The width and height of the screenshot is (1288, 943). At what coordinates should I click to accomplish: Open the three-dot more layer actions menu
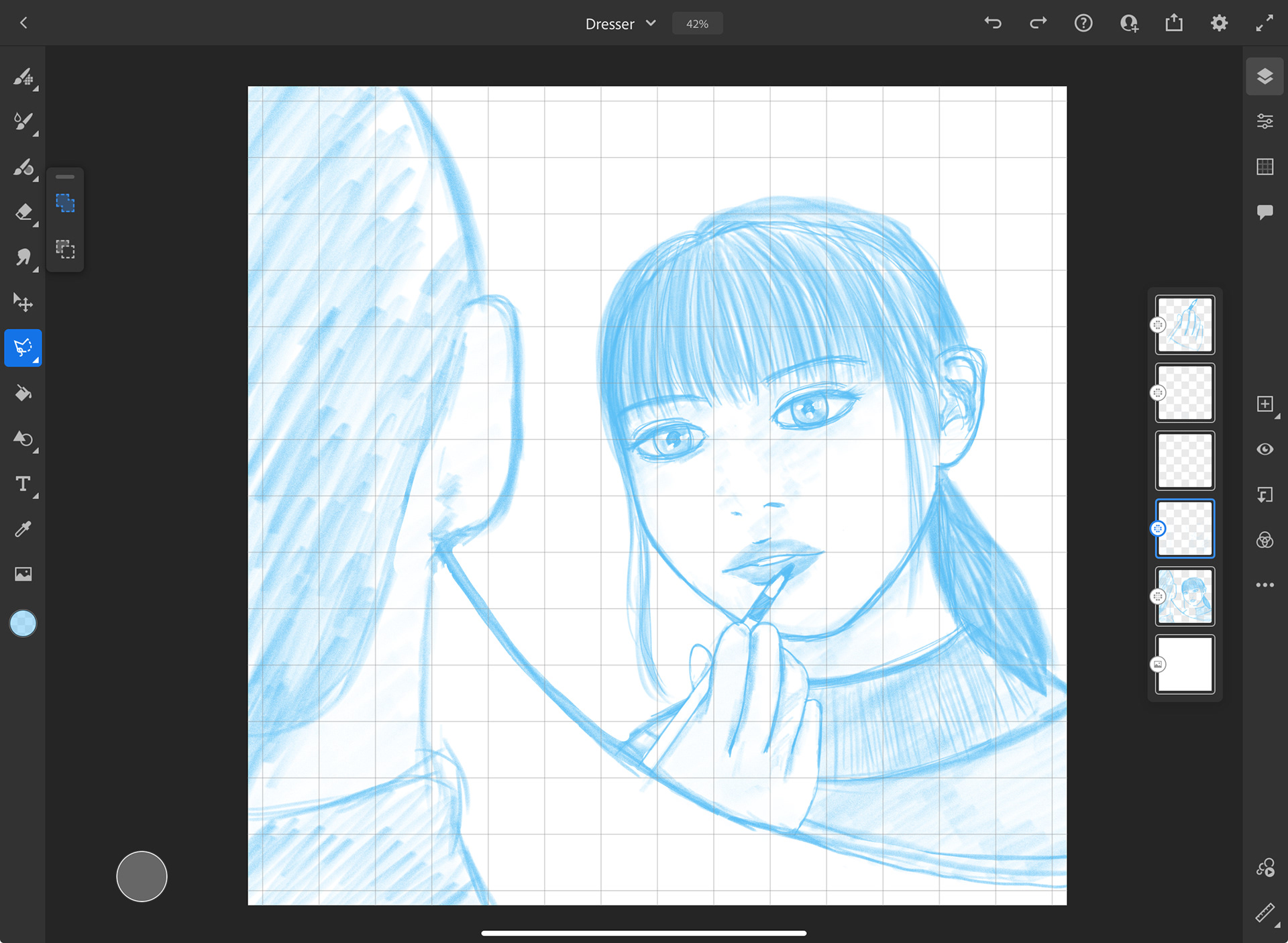1265,585
